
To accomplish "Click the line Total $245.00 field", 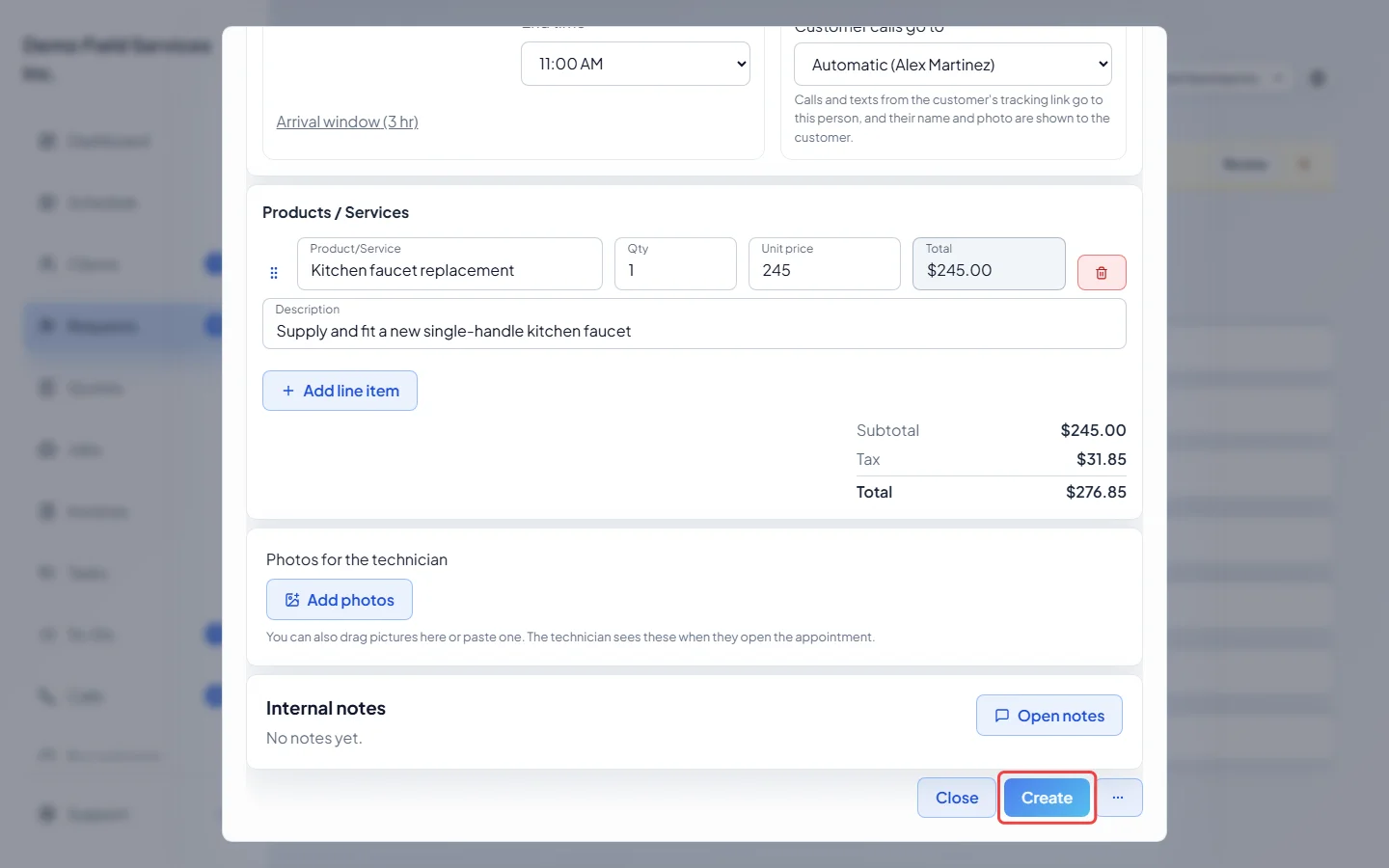I will click(989, 263).
